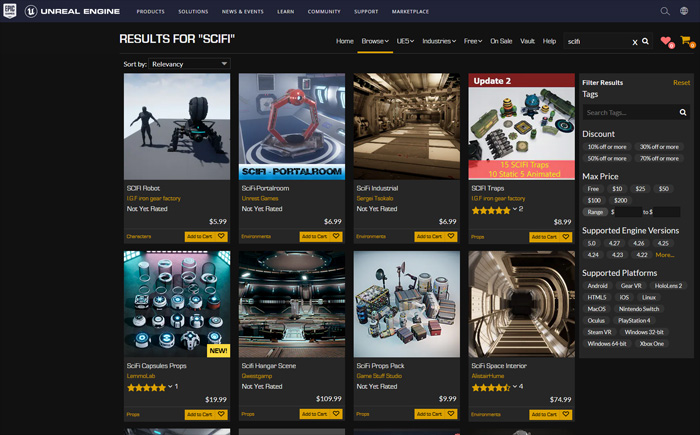The height and width of the screenshot is (435, 700).
Task: Wishlist Scifi Hangar Scene with heart icon
Action: click(x=336, y=414)
